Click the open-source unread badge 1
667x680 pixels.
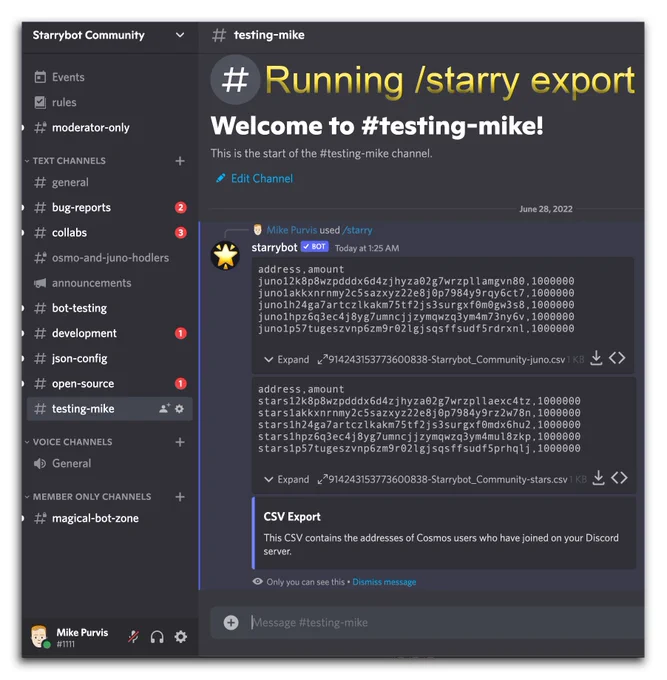click(181, 383)
